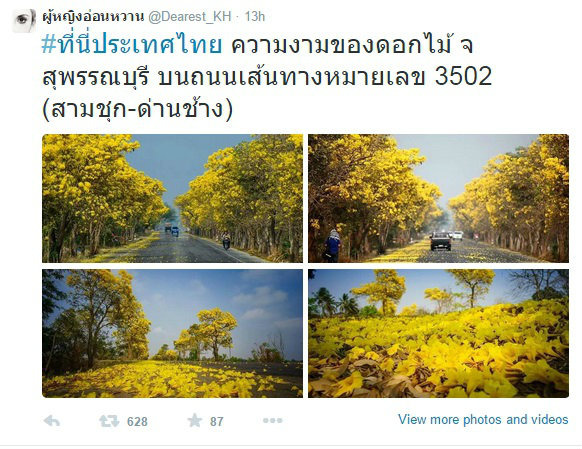Click the tweet text mentioning 3502
The width and height of the screenshot is (582, 449).
pos(267,76)
